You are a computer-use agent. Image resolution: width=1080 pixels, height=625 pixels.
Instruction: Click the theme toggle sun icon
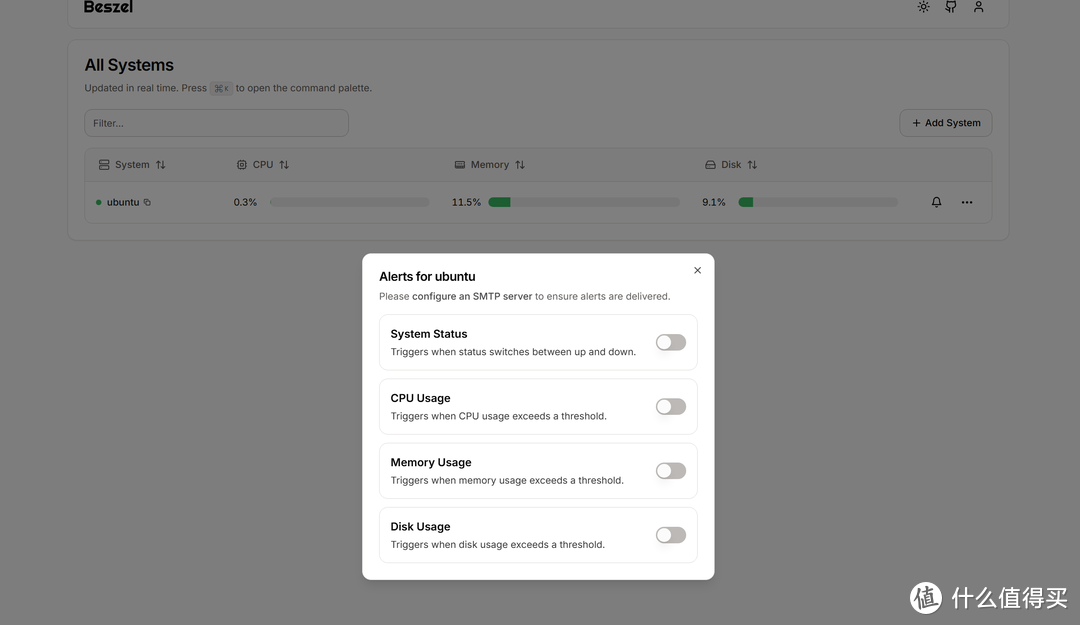click(x=923, y=7)
